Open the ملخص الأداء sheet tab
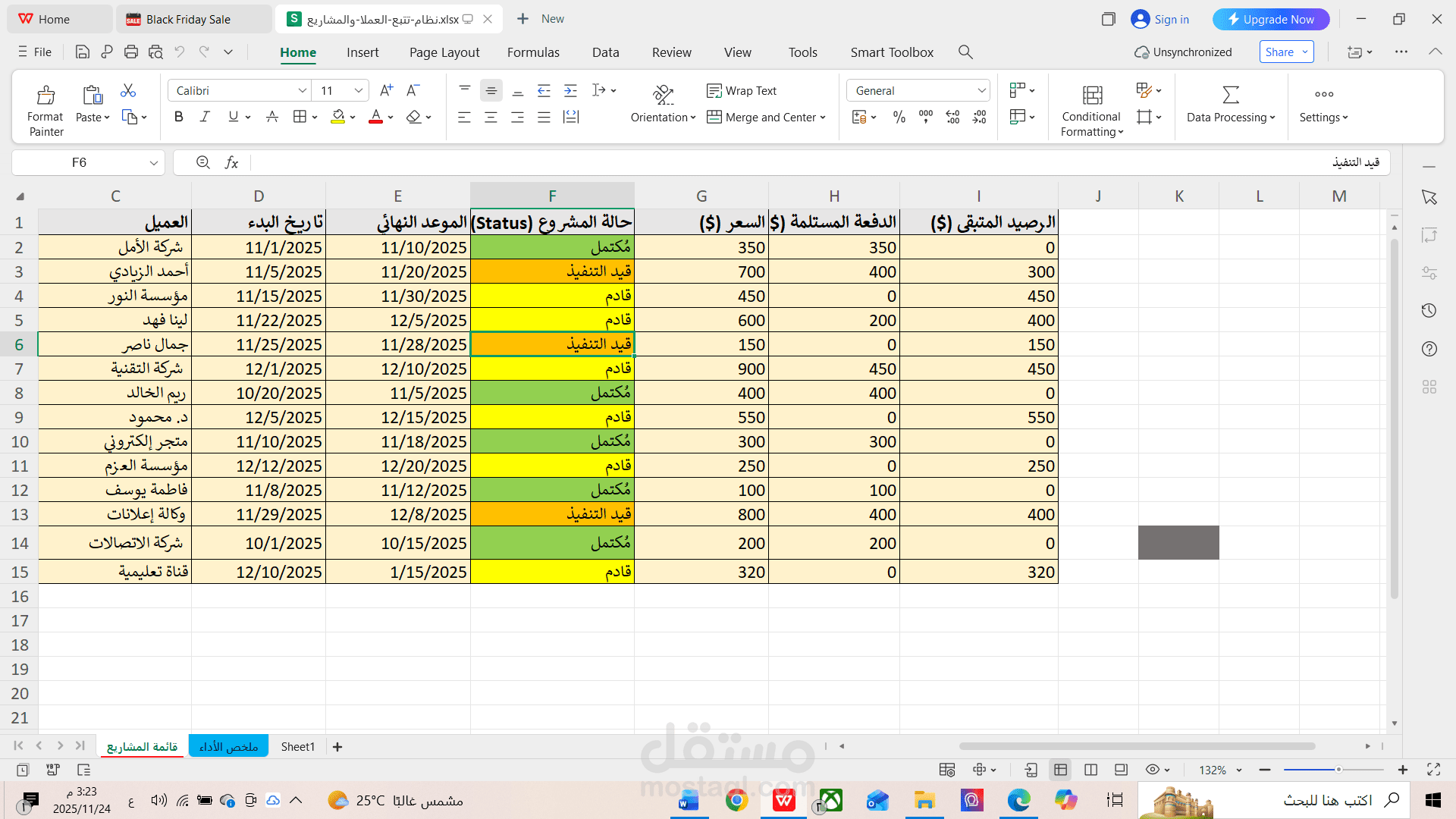 click(227, 746)
